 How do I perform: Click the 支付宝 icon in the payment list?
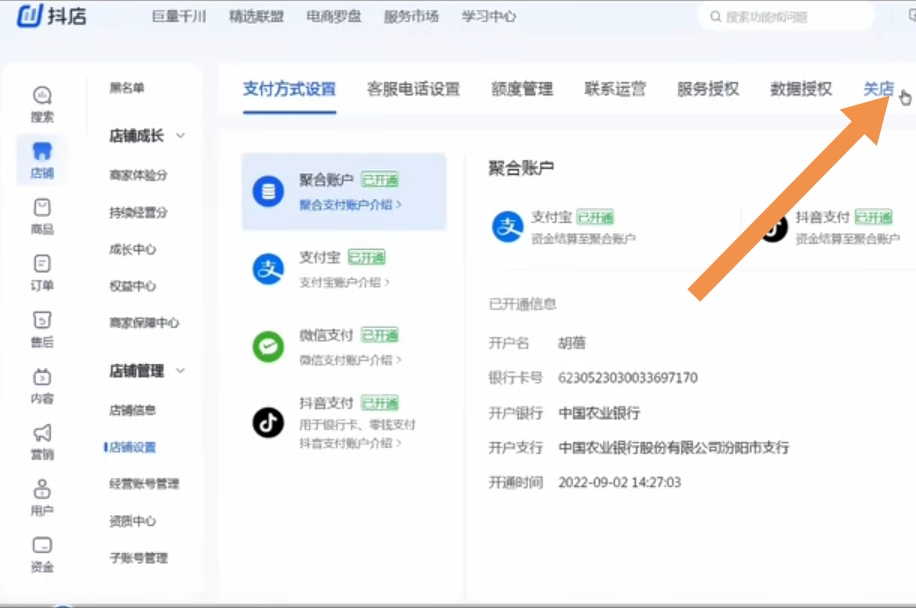point(268,269)
